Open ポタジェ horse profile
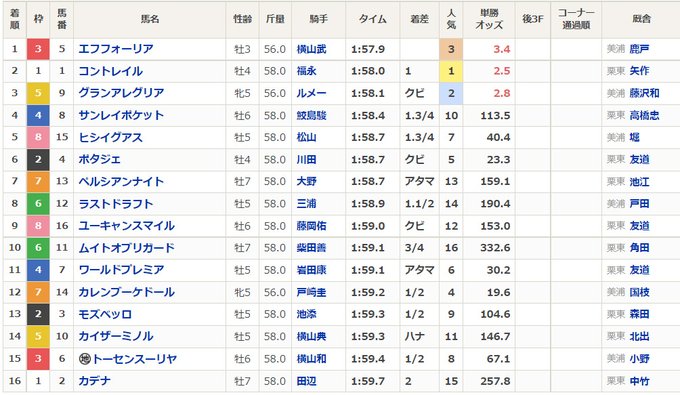This screenshot has width=680, height=395. 100,160
